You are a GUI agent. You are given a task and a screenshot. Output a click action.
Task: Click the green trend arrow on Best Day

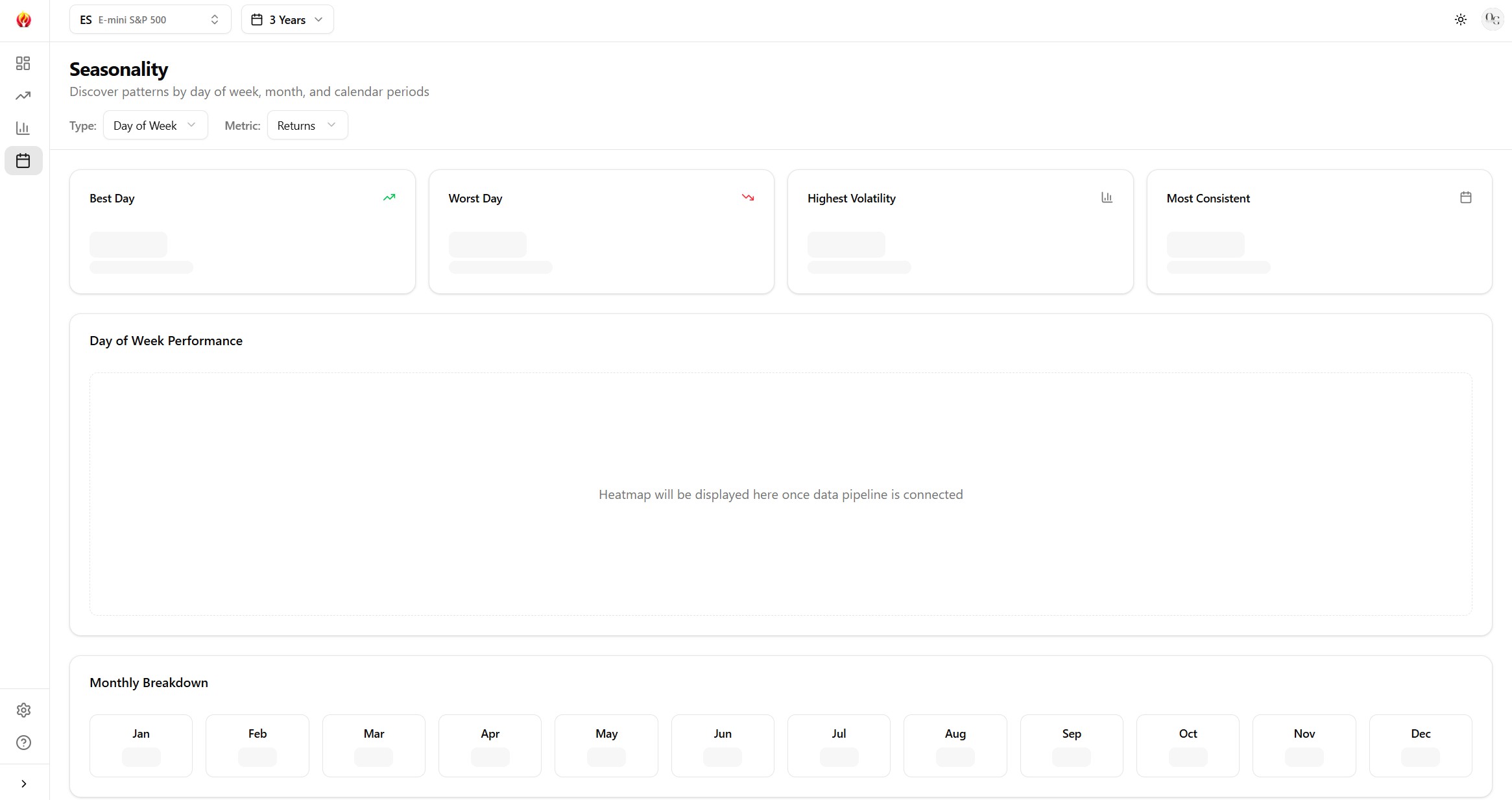(389, 197)
